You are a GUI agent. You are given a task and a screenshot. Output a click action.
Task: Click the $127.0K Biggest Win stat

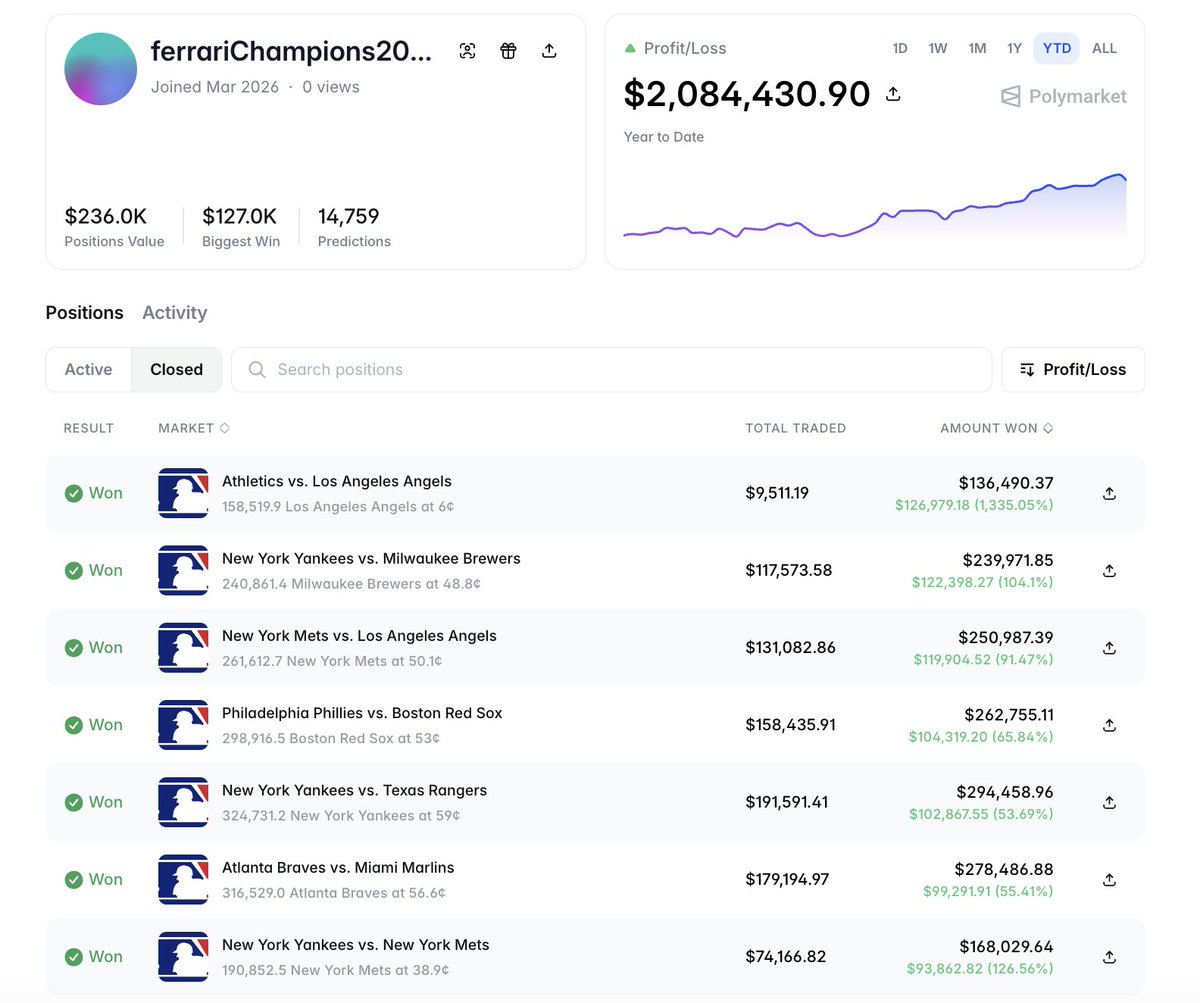pyautogui.click(x=241, y=226)
